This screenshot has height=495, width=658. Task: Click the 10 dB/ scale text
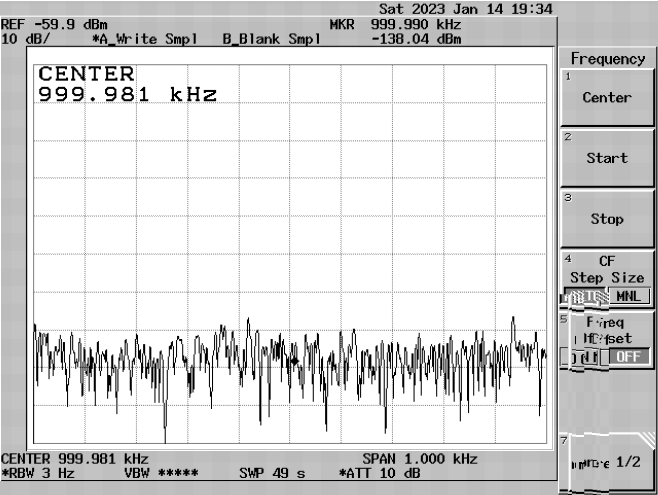[x=26, y=39]
